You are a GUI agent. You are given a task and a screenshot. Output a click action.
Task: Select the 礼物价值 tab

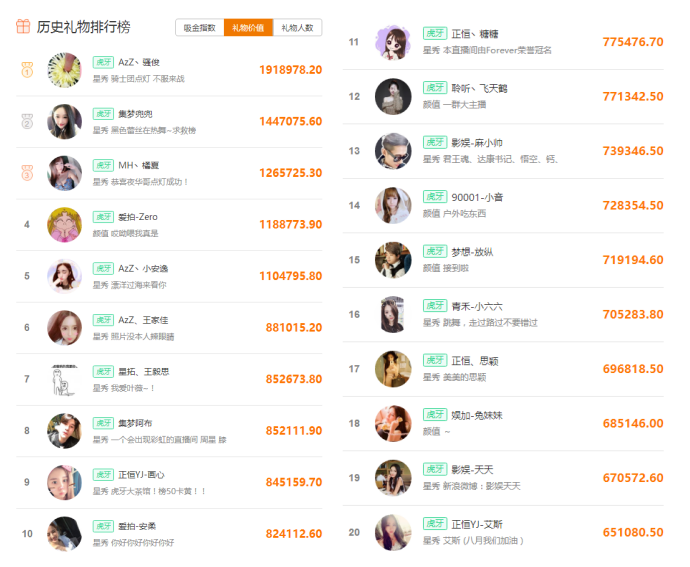pyautogui.click(x=248, y=28)
